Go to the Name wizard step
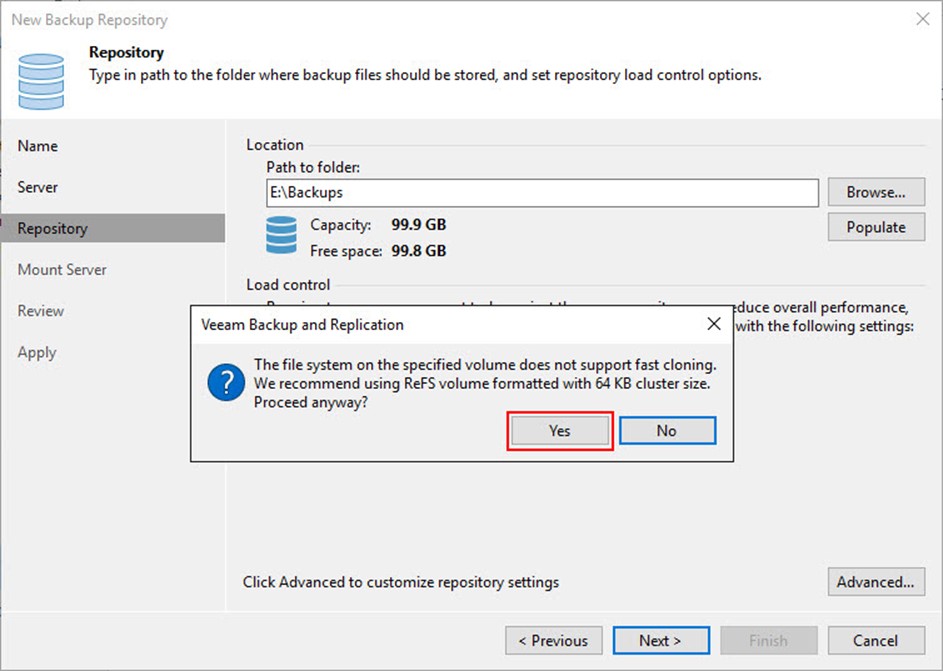Image resolution: width=943 pixels, height=671 pixels. [x=38, y=146]
